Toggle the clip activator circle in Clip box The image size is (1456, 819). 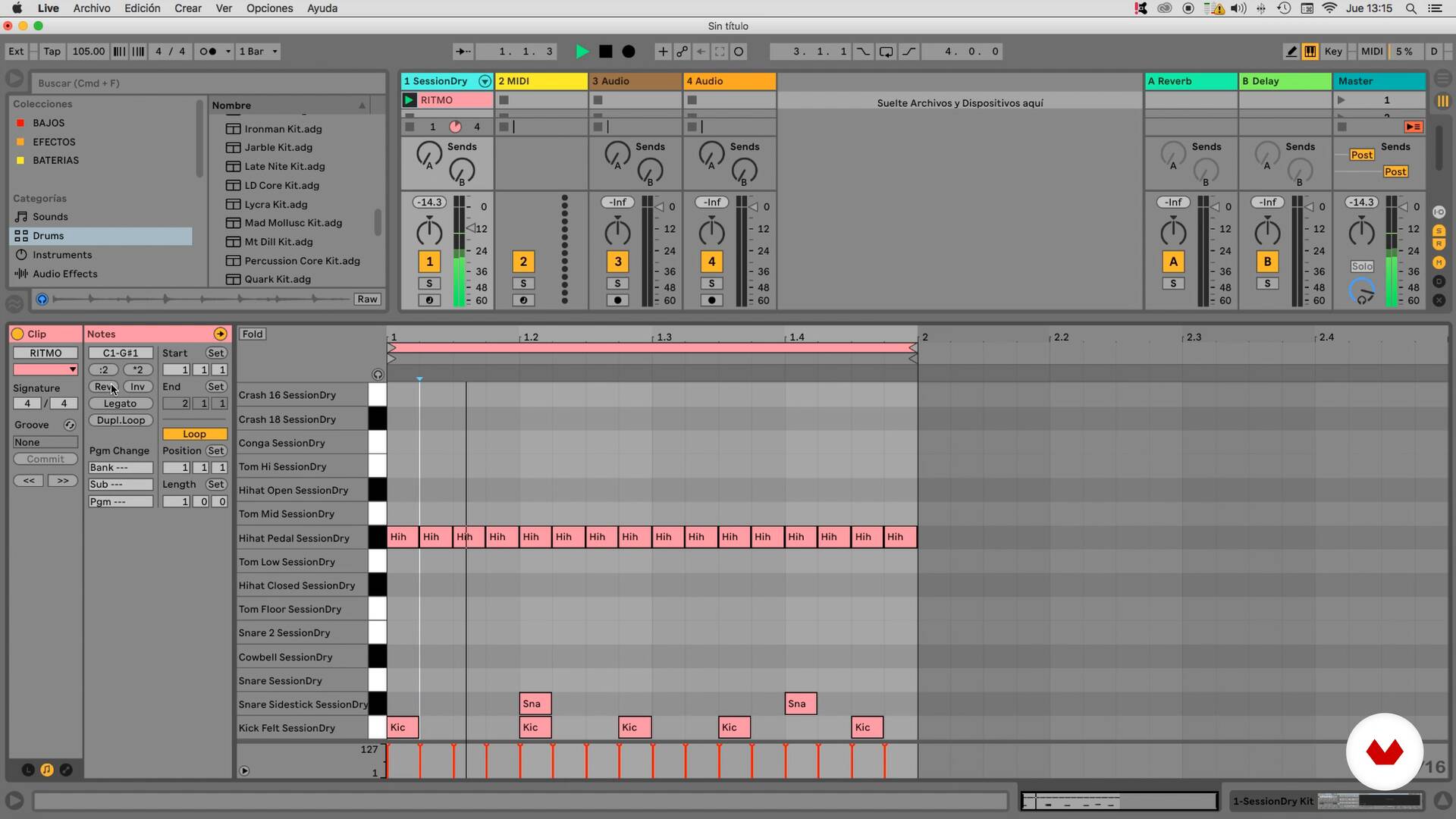pyautogui.click(x=17, y=334)
